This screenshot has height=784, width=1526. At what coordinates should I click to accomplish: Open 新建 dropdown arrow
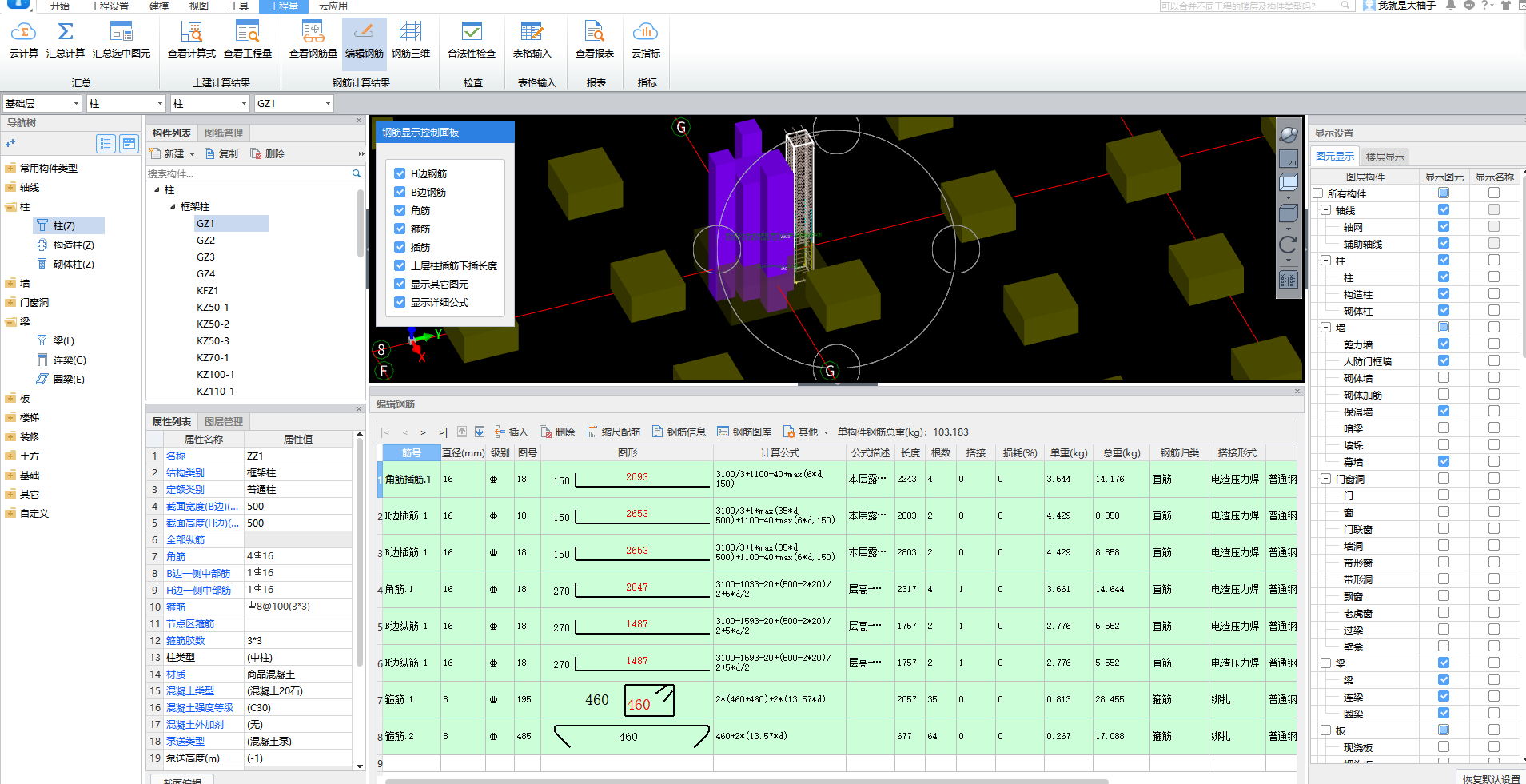[192, 154]
